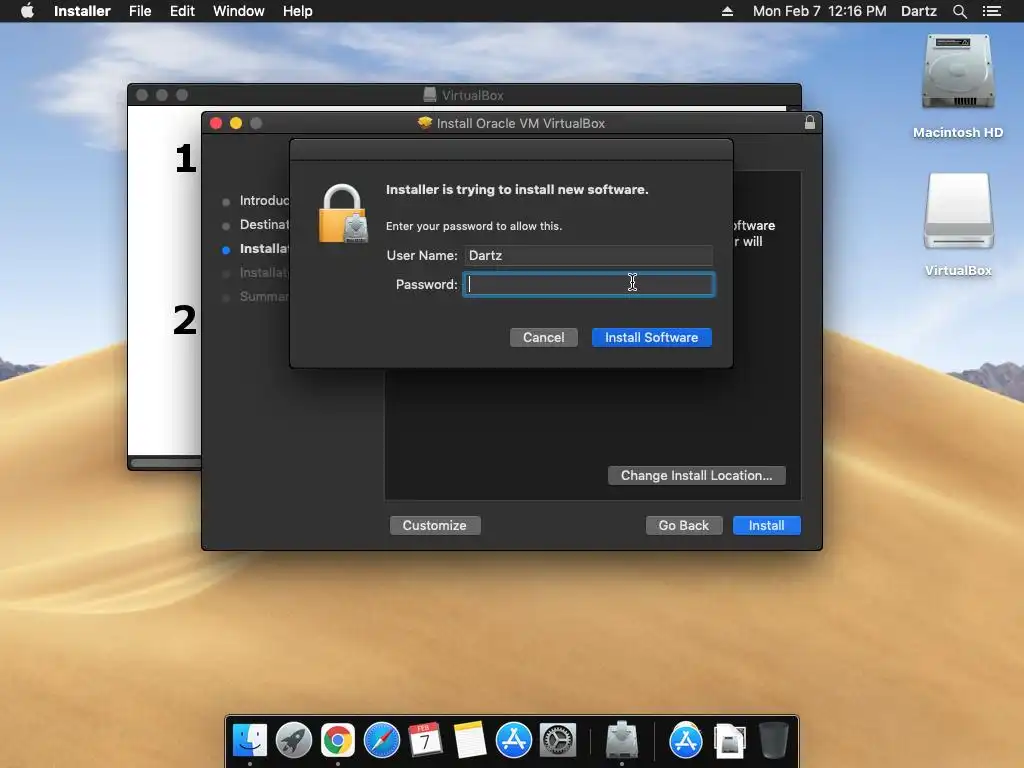
Task: Open the Help menu
Action: coord(297,11)
